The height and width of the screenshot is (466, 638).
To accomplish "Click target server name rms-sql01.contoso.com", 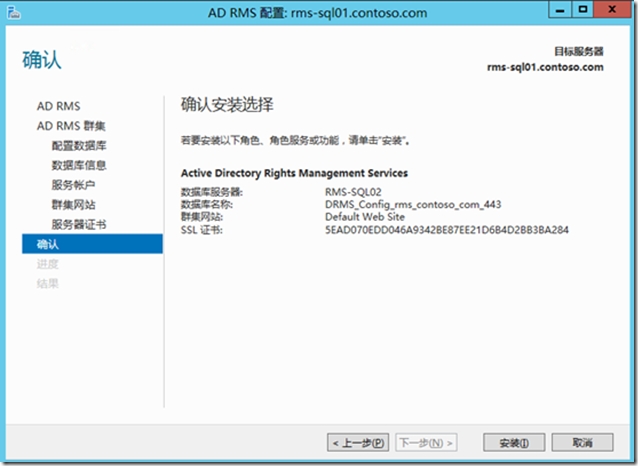I will [545, 67].
